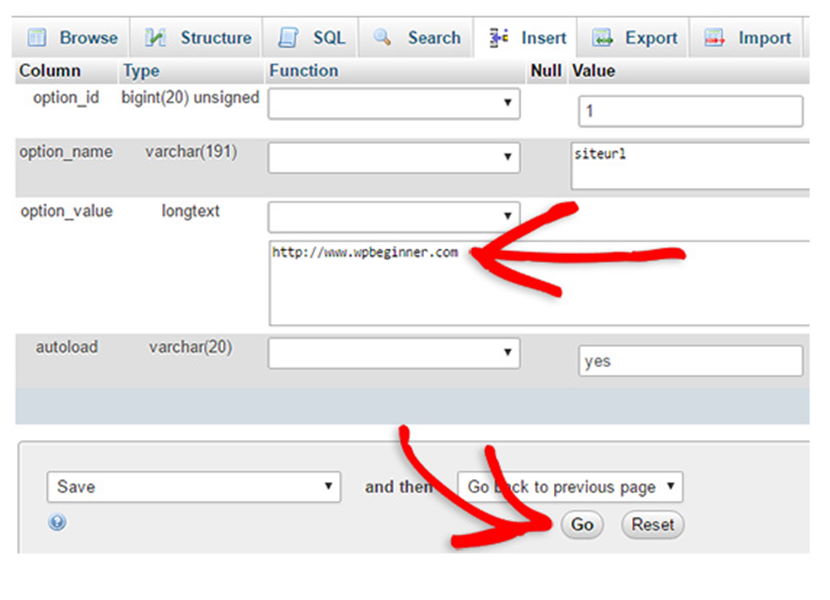The height and width of the screenshot is (600, 830).
Task: Click the Reset button
Action: point(652,524)
